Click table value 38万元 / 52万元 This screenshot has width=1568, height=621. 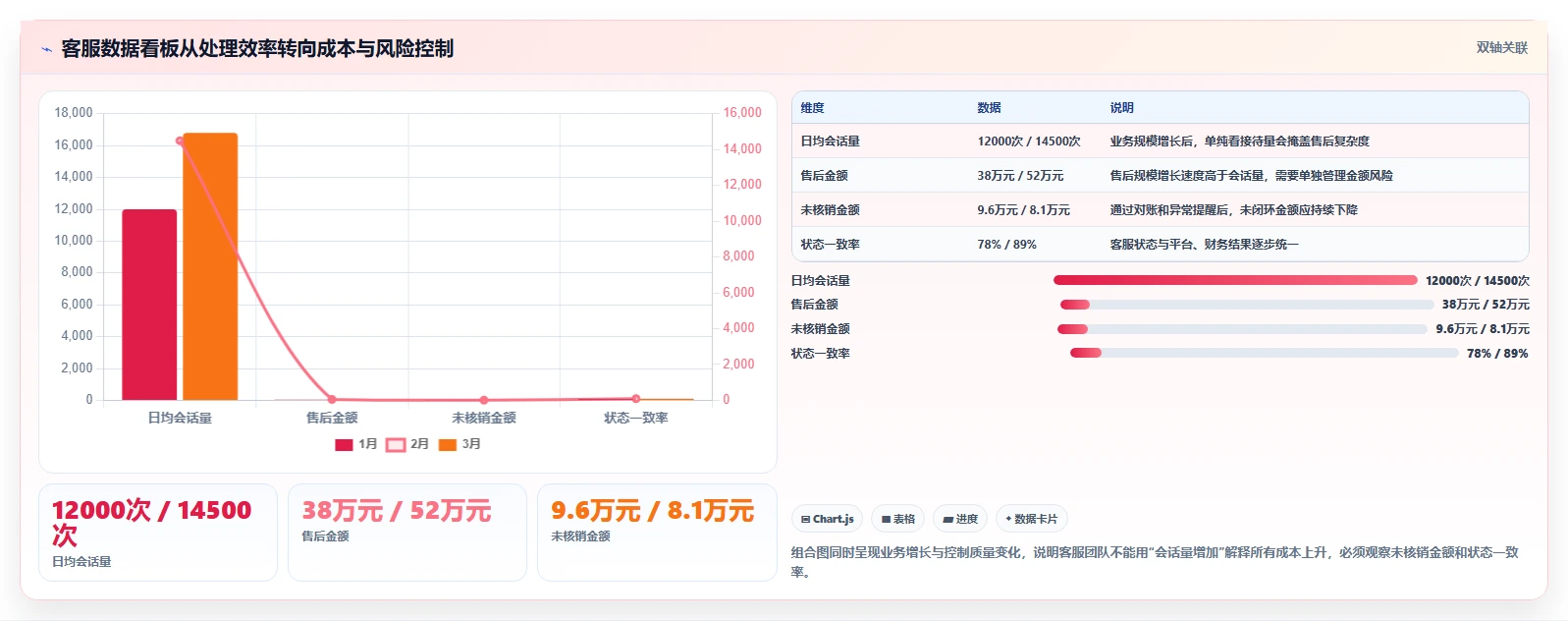point(1020,176)
